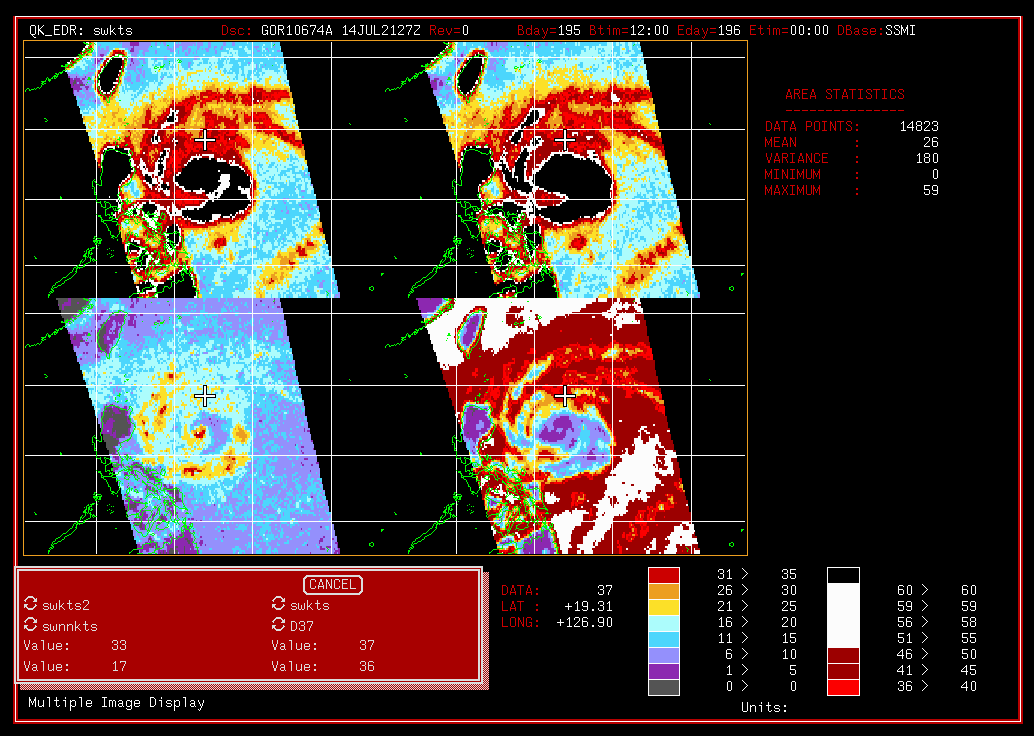Screen dimensions: 1034x736
Task: Click the cycle icon next to swkts
Action: point(279,605)
